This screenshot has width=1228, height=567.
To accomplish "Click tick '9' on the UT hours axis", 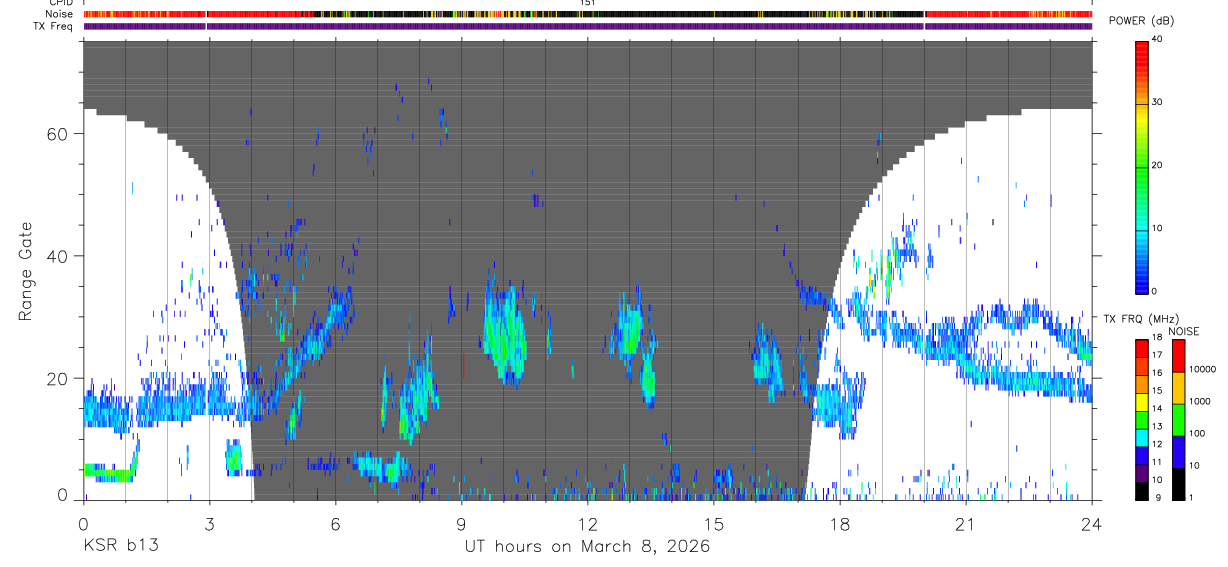I will point(461,524).
